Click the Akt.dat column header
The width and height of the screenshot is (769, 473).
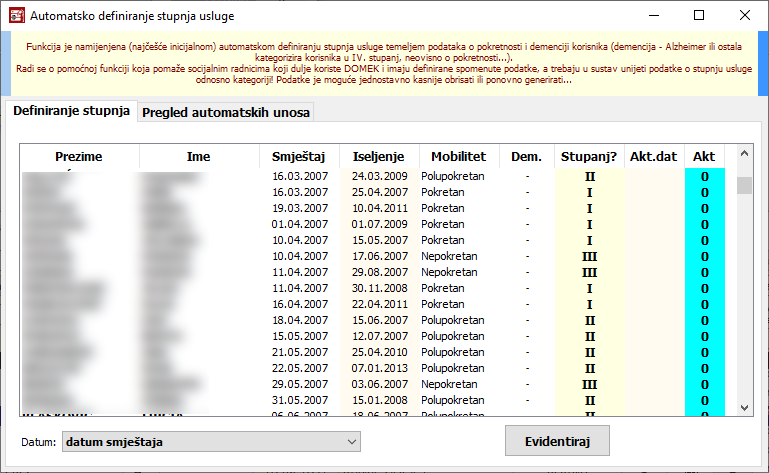click(654, 157)
